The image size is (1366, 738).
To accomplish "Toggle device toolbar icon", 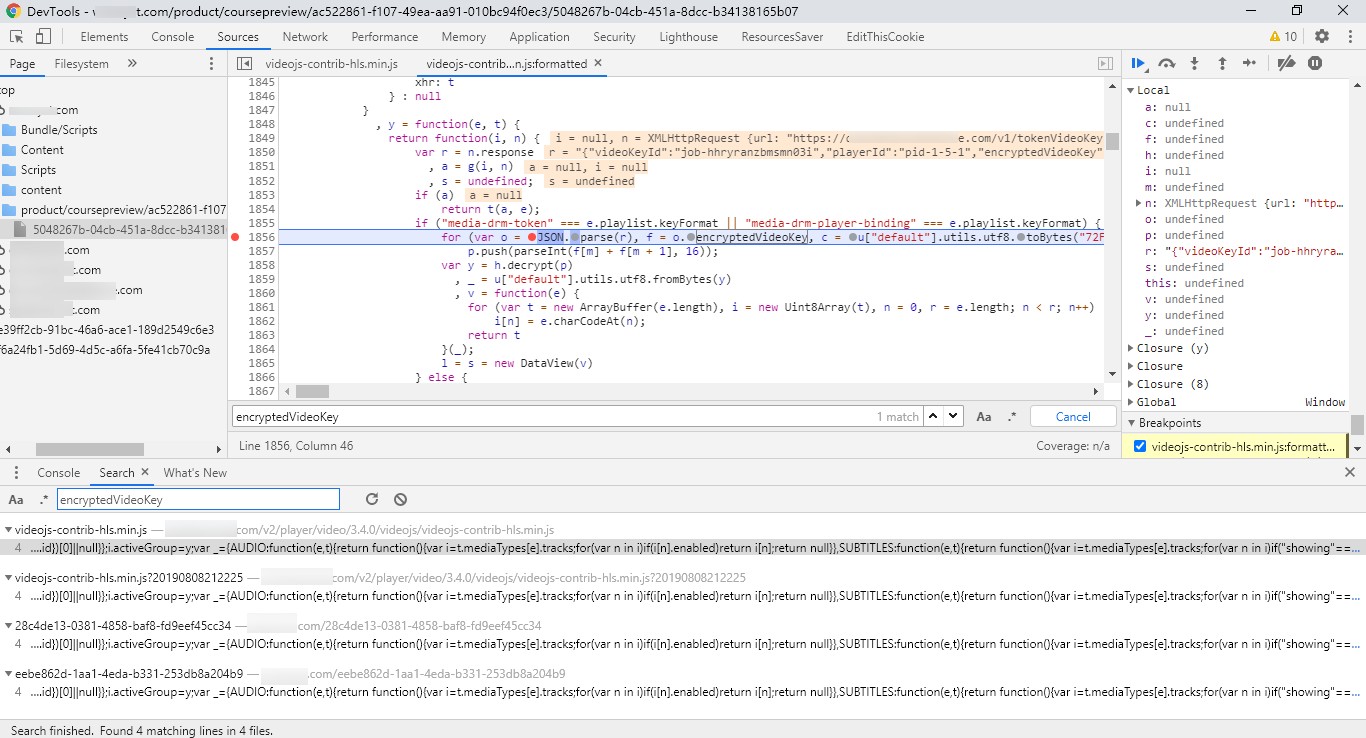I will click(x=43, y=36).
